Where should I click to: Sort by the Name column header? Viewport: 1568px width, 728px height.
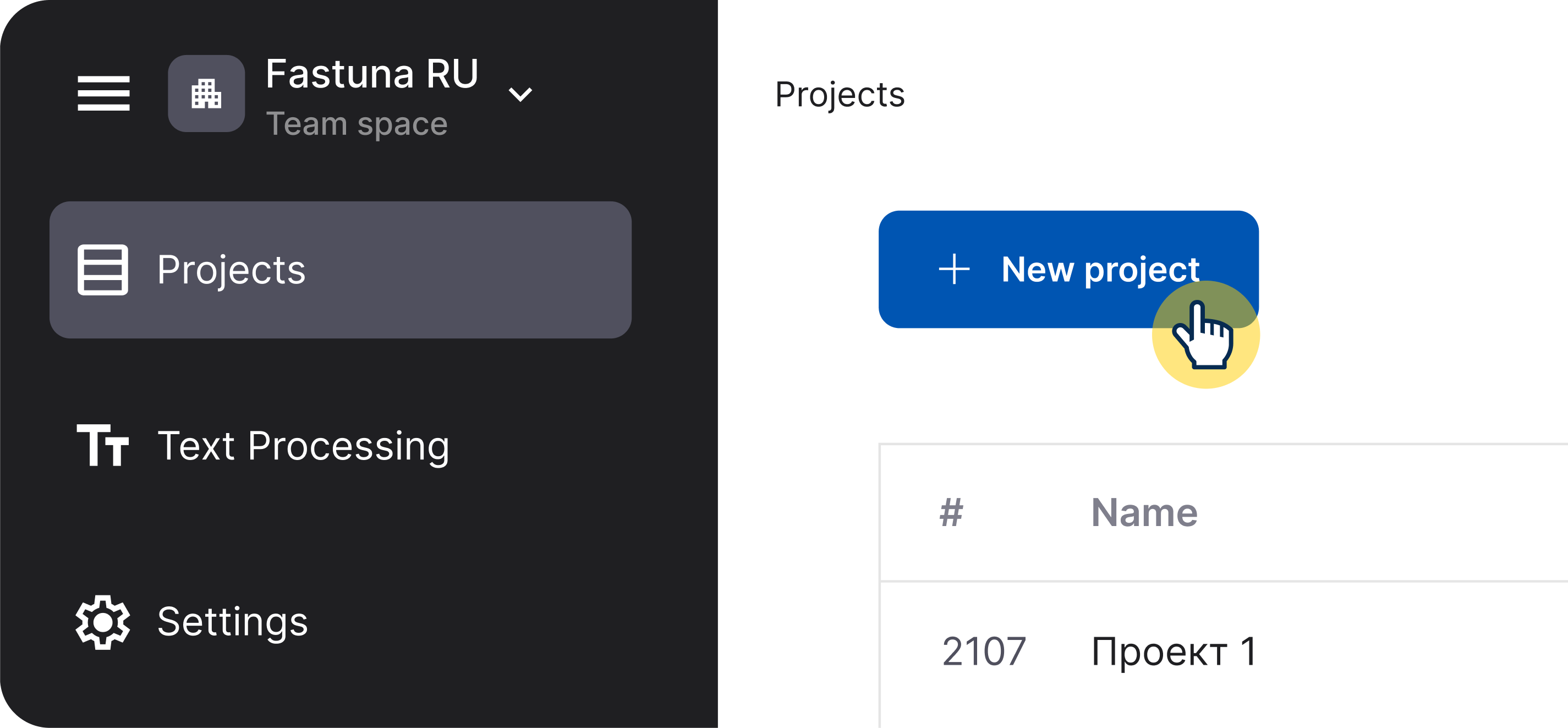point(1144,512)
